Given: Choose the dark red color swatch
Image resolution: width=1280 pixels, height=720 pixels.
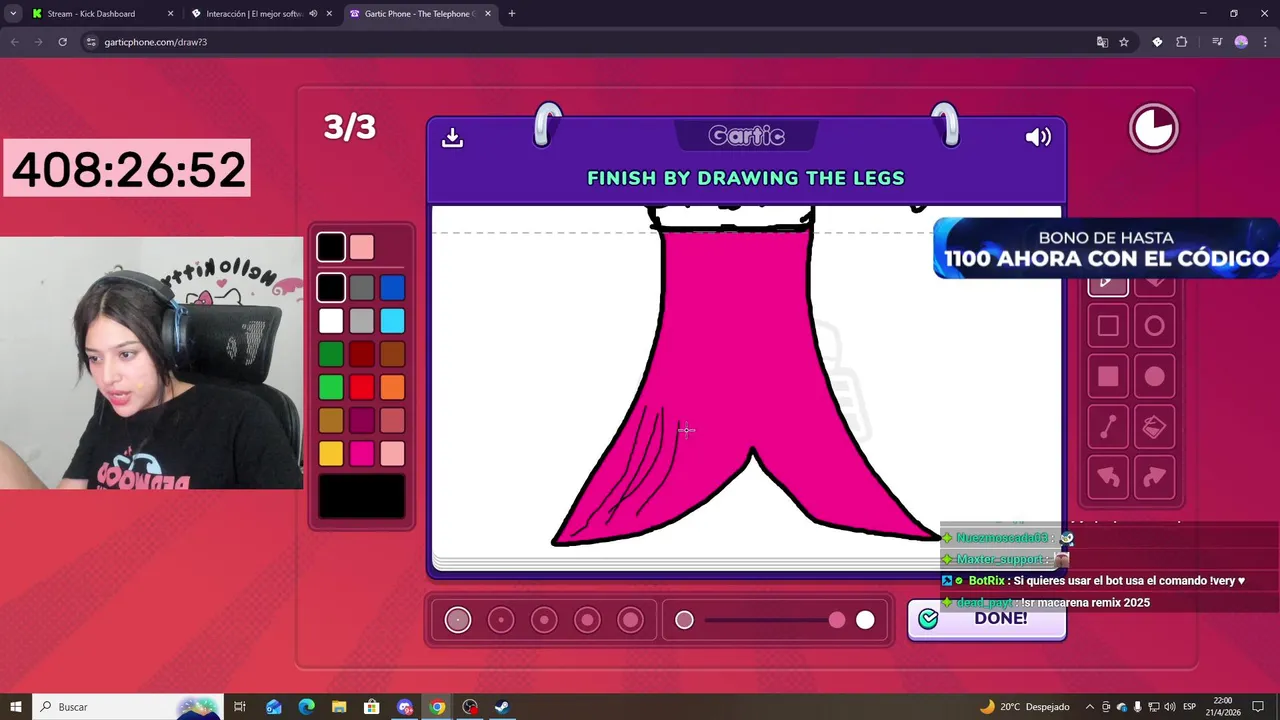Looking at the screenshot, I should pyautogui.click(x=362, y=354).
